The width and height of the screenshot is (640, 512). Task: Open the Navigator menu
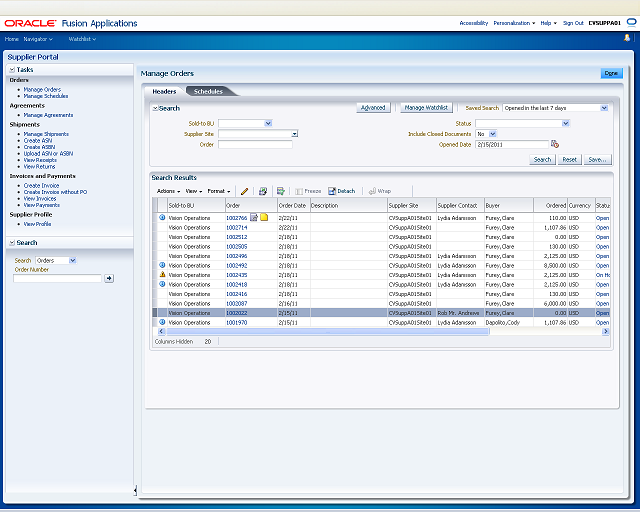point(38,39)
